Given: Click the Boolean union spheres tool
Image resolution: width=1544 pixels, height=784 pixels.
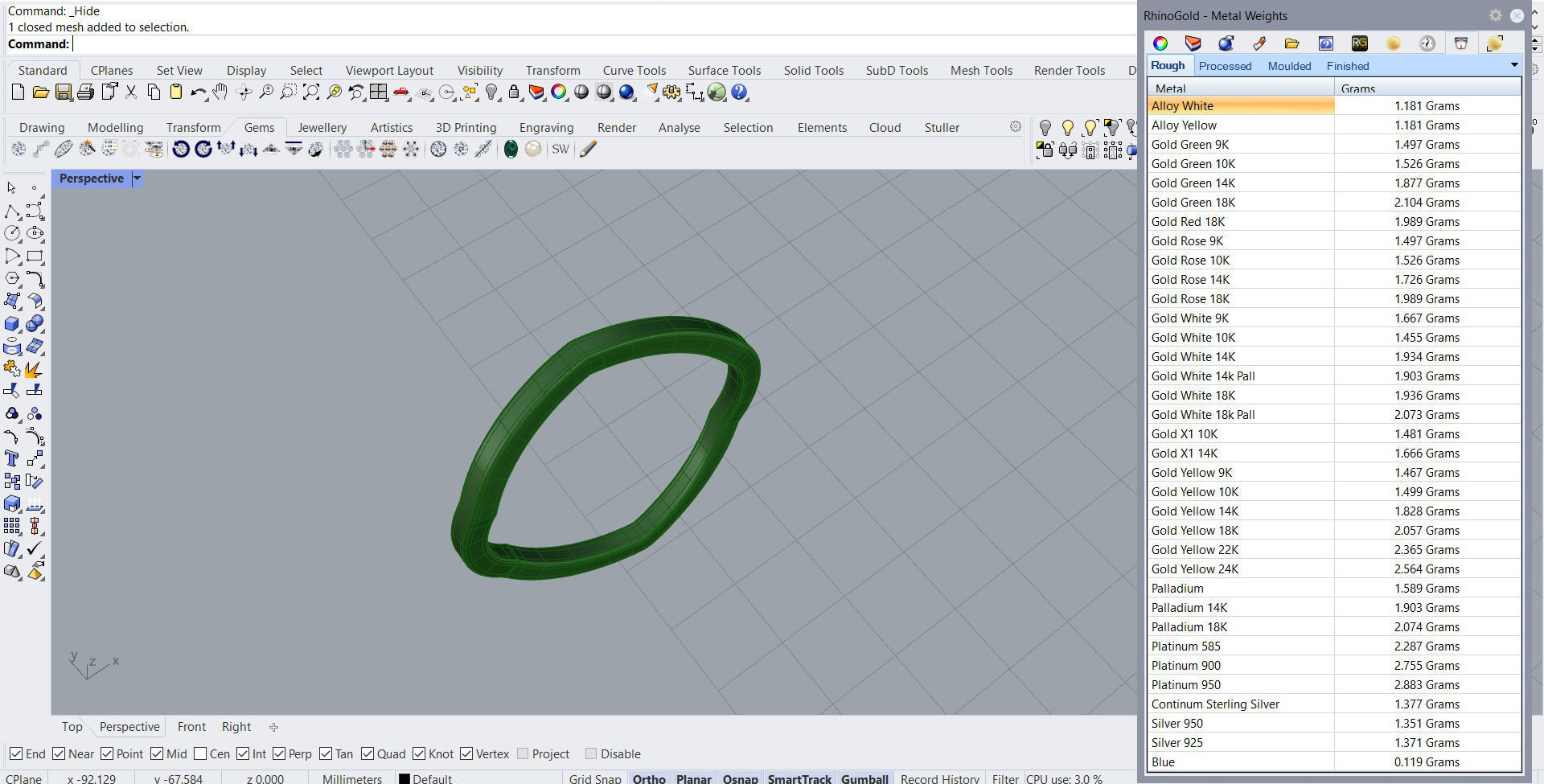Looking at the screenshot, I should 34,324.
